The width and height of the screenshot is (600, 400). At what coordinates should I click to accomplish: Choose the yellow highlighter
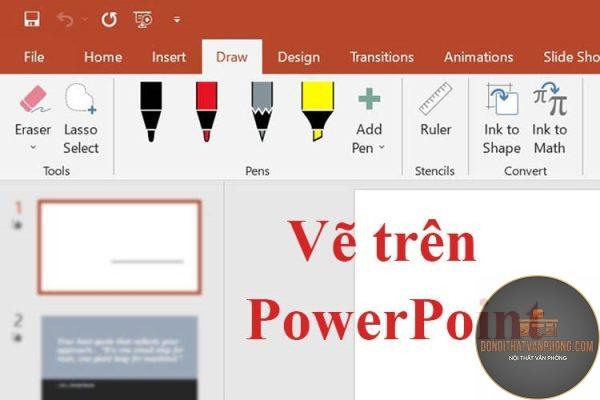(x=318, y=111)
